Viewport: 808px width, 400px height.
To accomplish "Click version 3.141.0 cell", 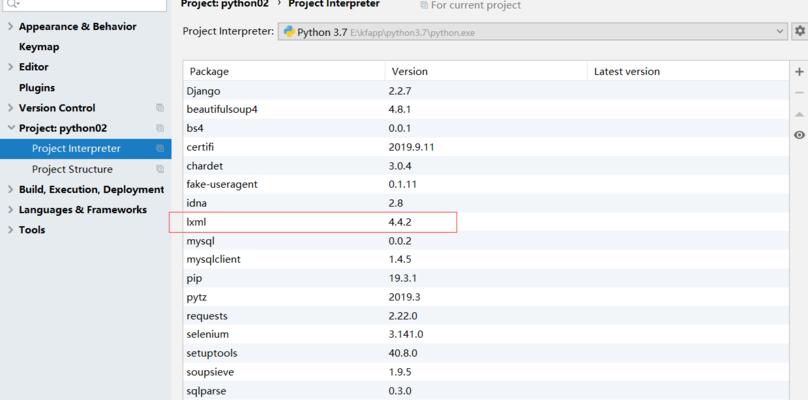I will [x=406, y=335].
